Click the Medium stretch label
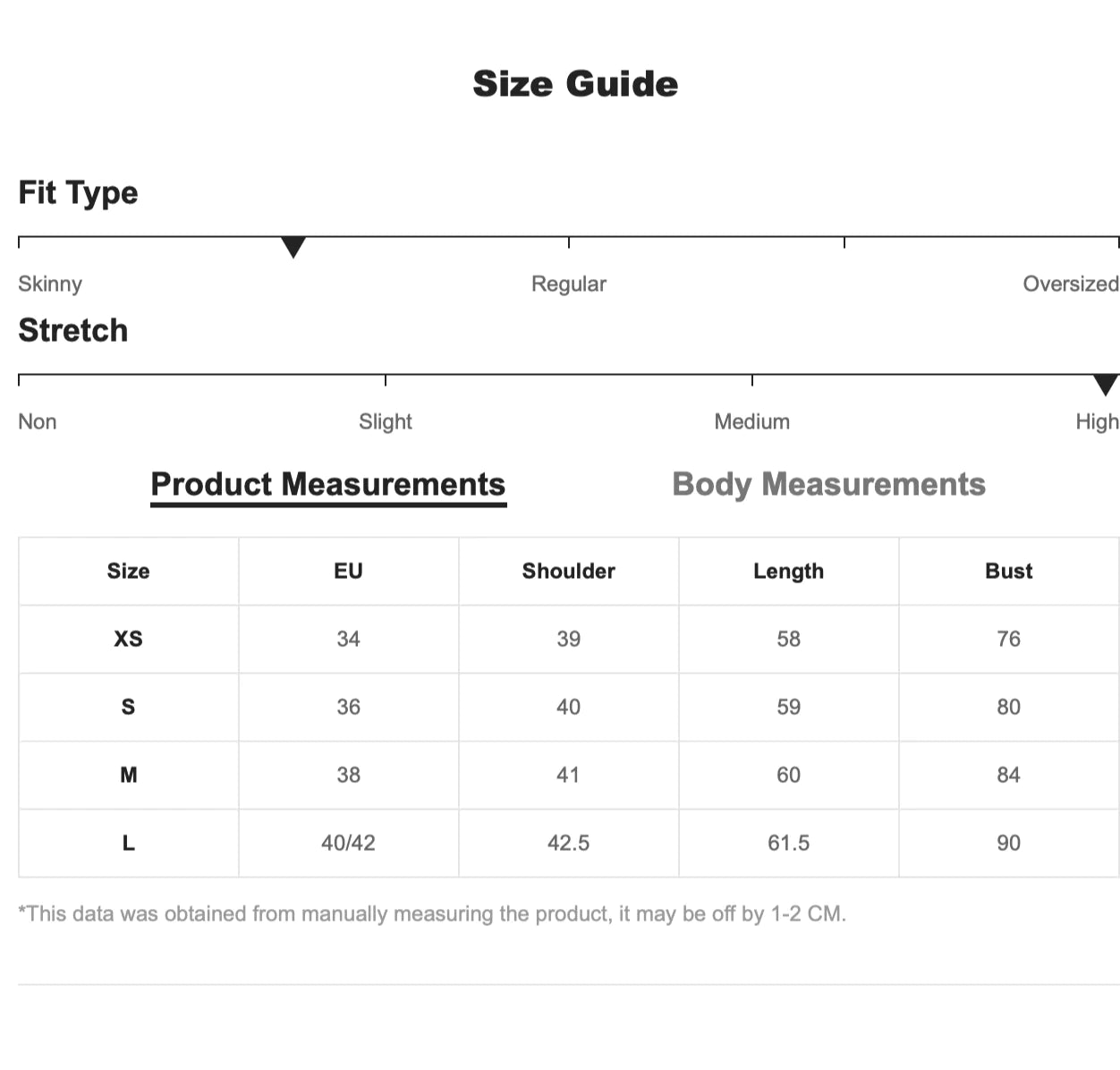Image resolution: width=1120 pixels, height=1070 pixels. pos(752,421)
